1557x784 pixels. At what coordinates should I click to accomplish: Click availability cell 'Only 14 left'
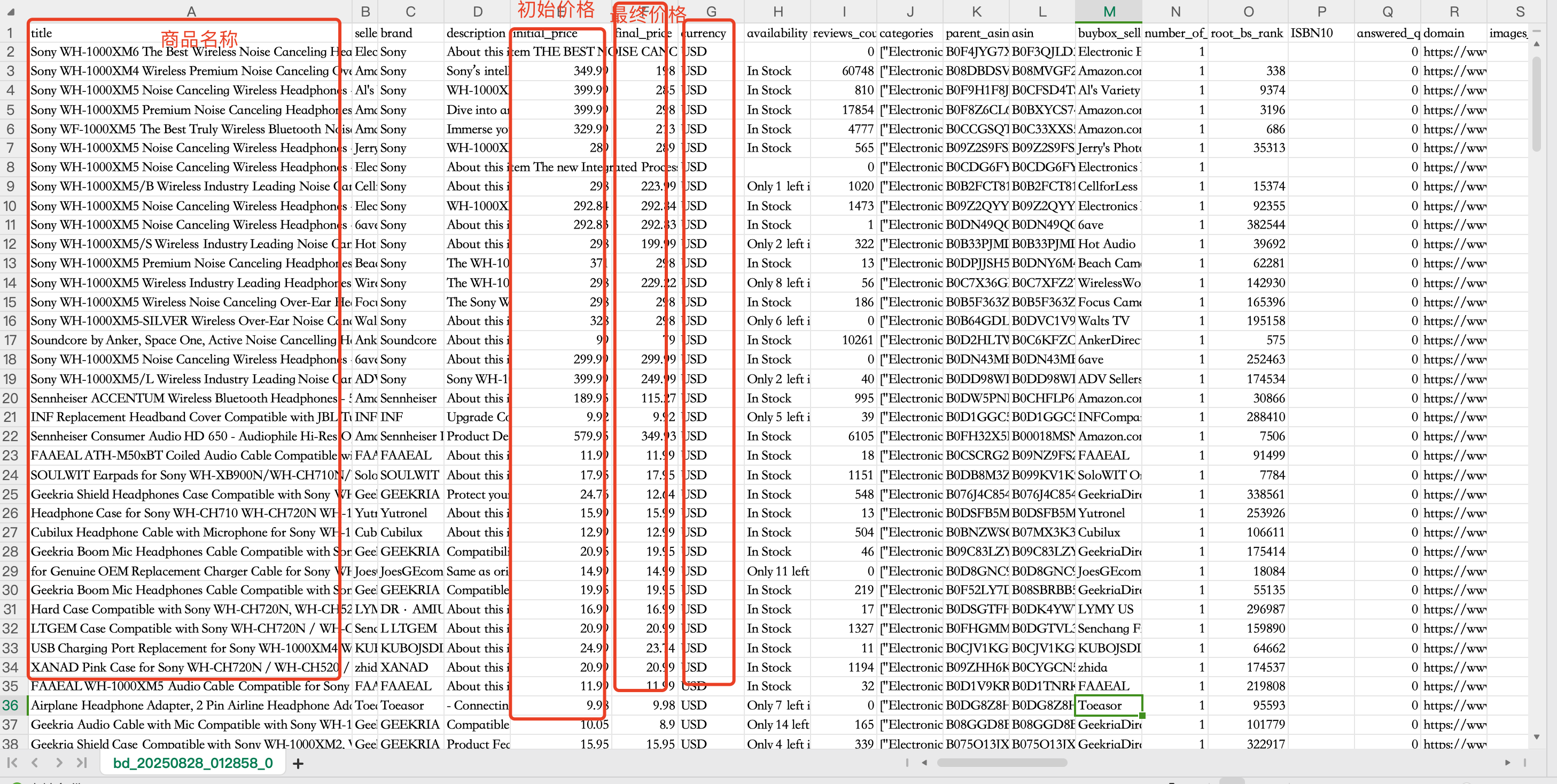[x=778, y=724]
